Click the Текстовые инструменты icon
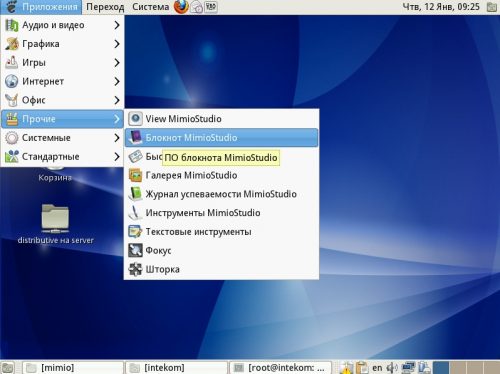 pyautogui.click(x=135, y=232)
